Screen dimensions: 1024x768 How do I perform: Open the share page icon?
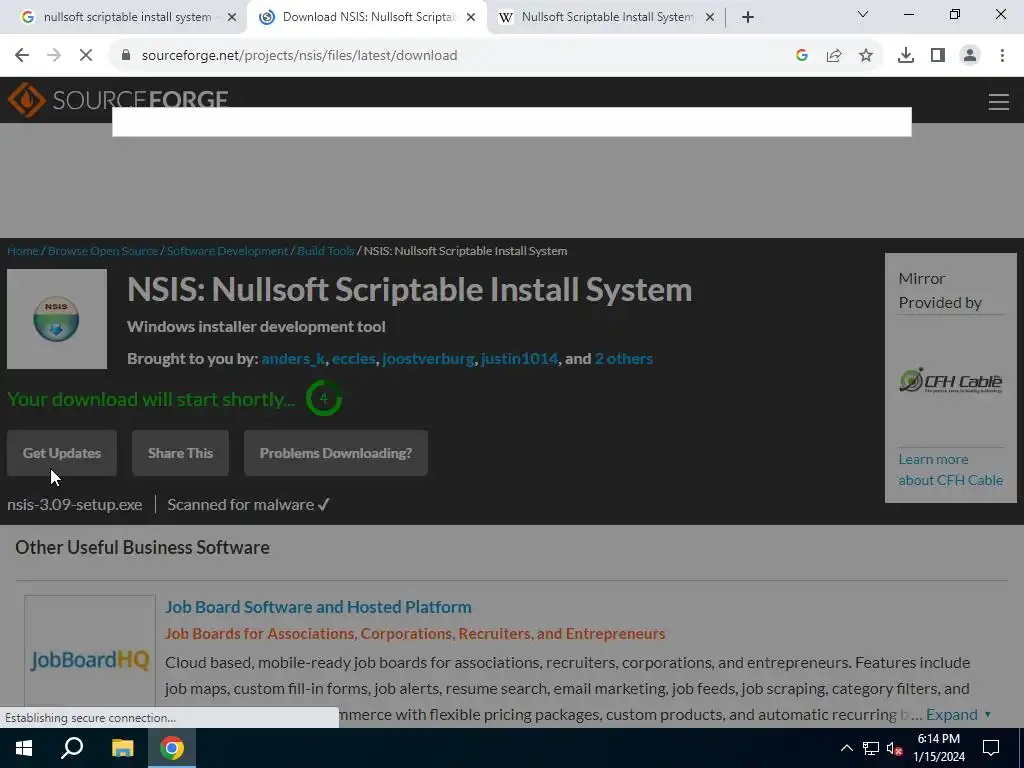coord(834,56)
